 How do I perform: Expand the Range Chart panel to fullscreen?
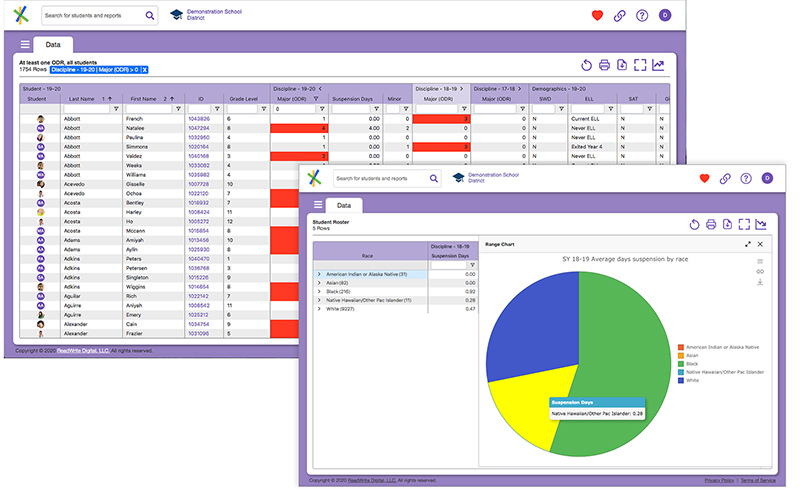click(x=747, y=244)
